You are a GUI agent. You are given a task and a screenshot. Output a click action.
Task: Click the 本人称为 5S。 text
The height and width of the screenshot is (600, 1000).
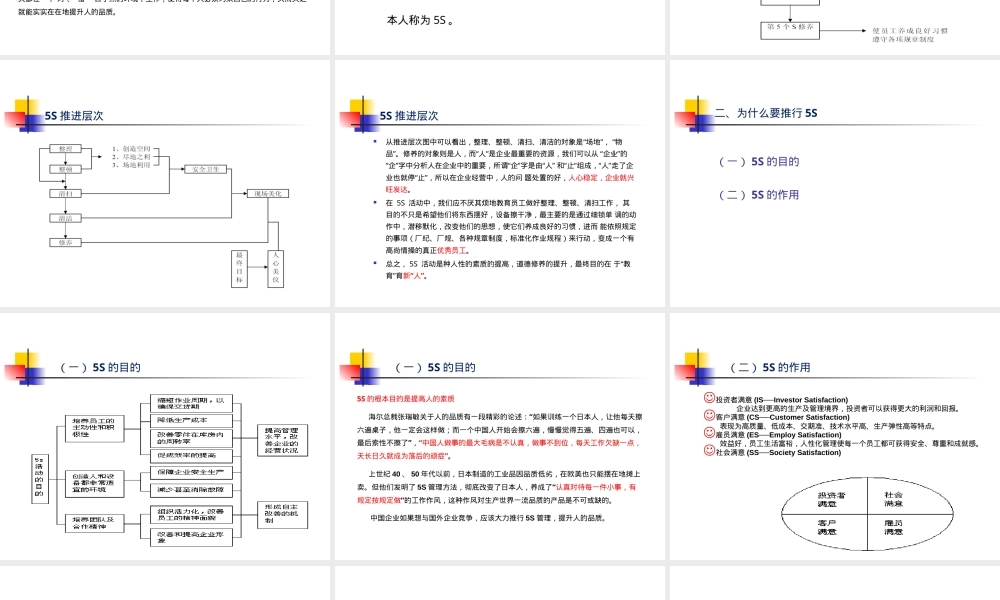[x=420, y=20]
